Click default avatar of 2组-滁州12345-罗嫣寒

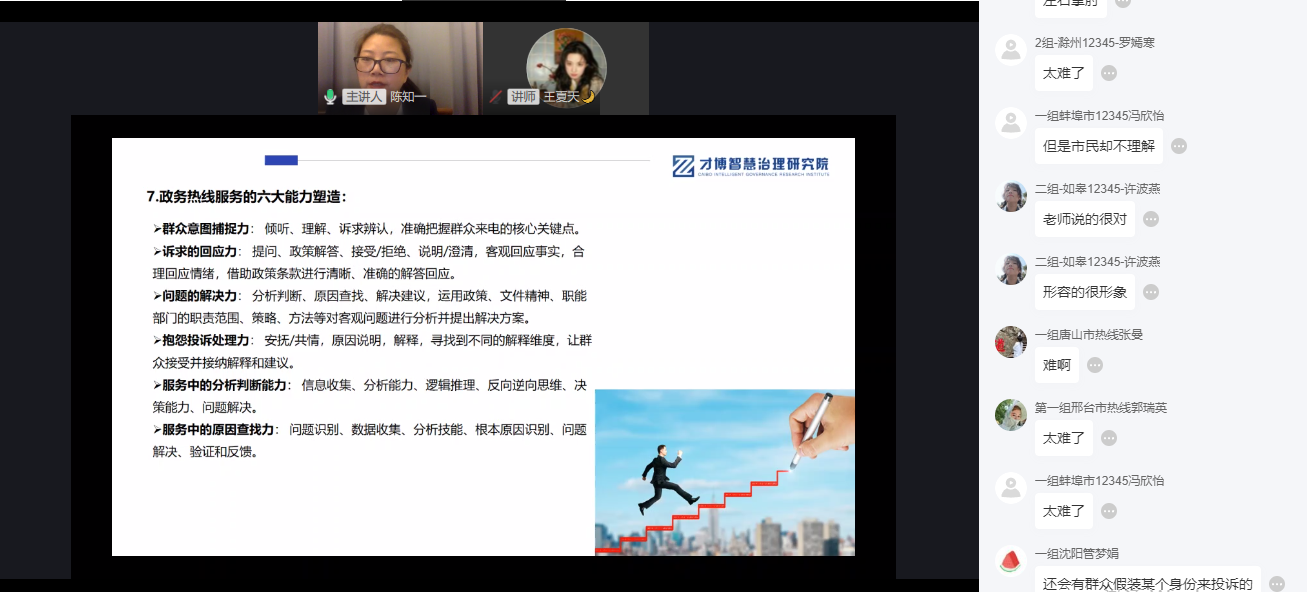[1011, 49]
